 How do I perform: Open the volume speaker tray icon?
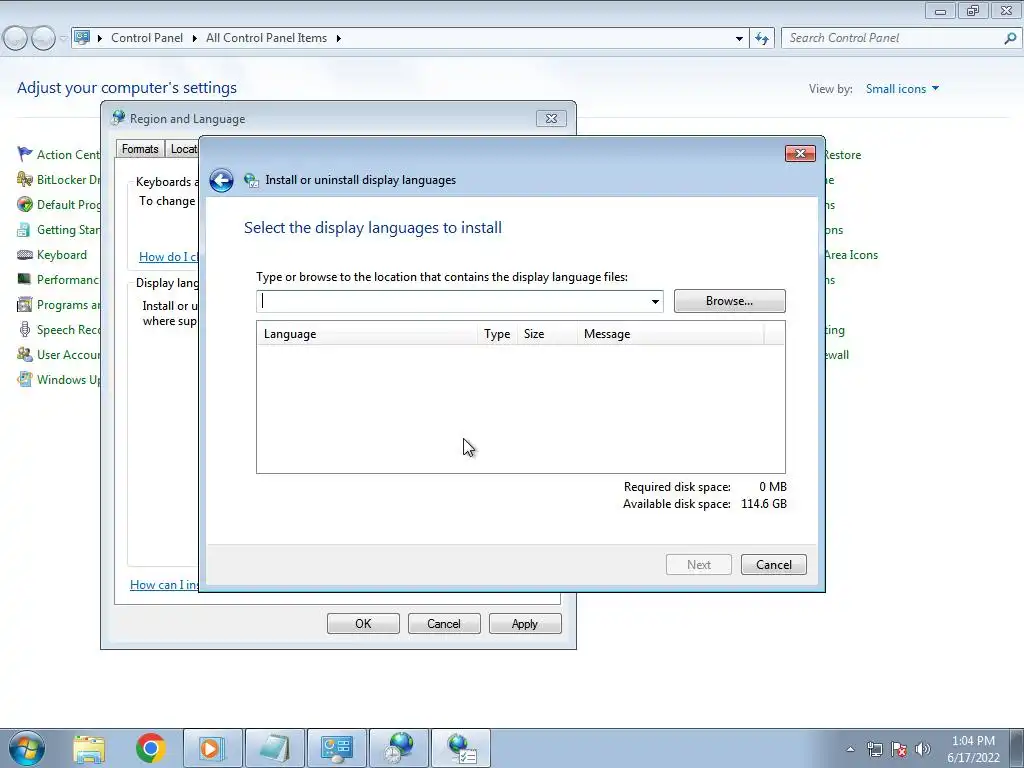[x=923, y=749]
